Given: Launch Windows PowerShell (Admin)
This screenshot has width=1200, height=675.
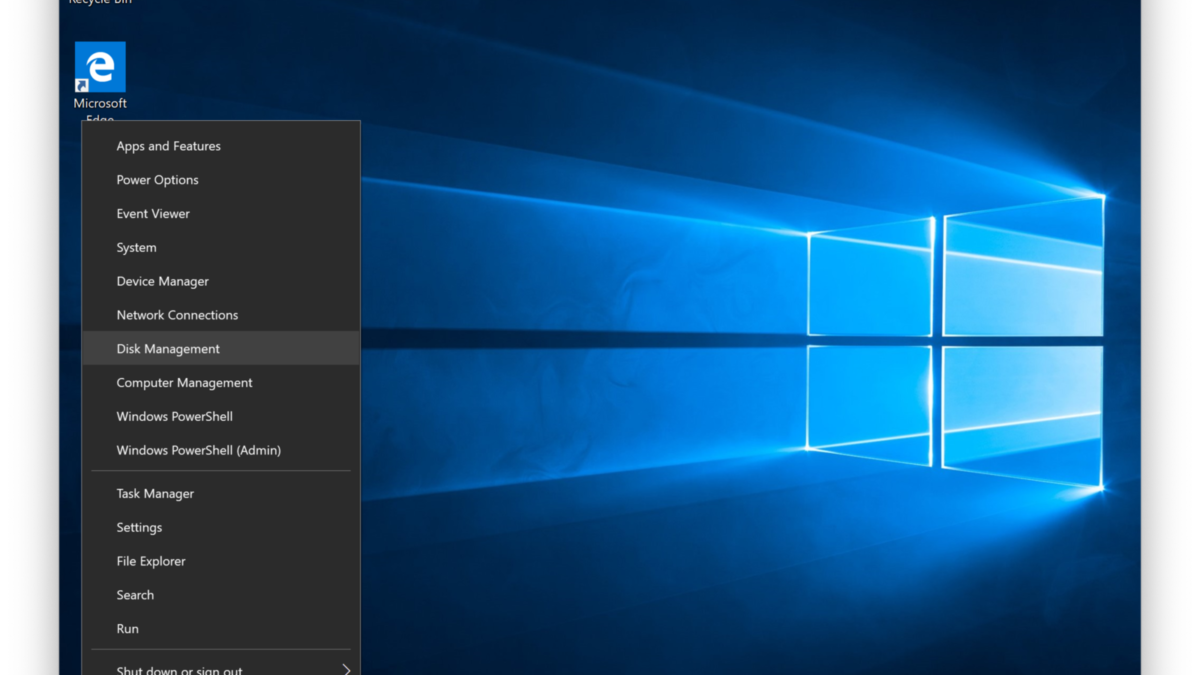Looking at the screenshot, I should pos(198,451).
